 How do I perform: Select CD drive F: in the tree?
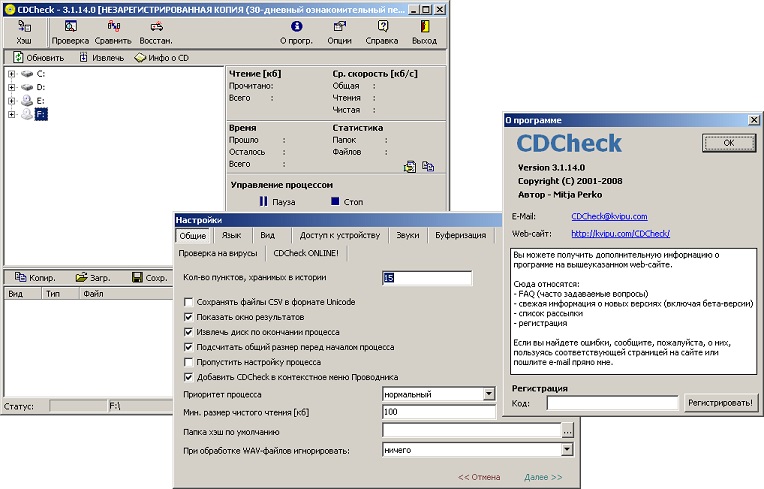pos(41,114)
